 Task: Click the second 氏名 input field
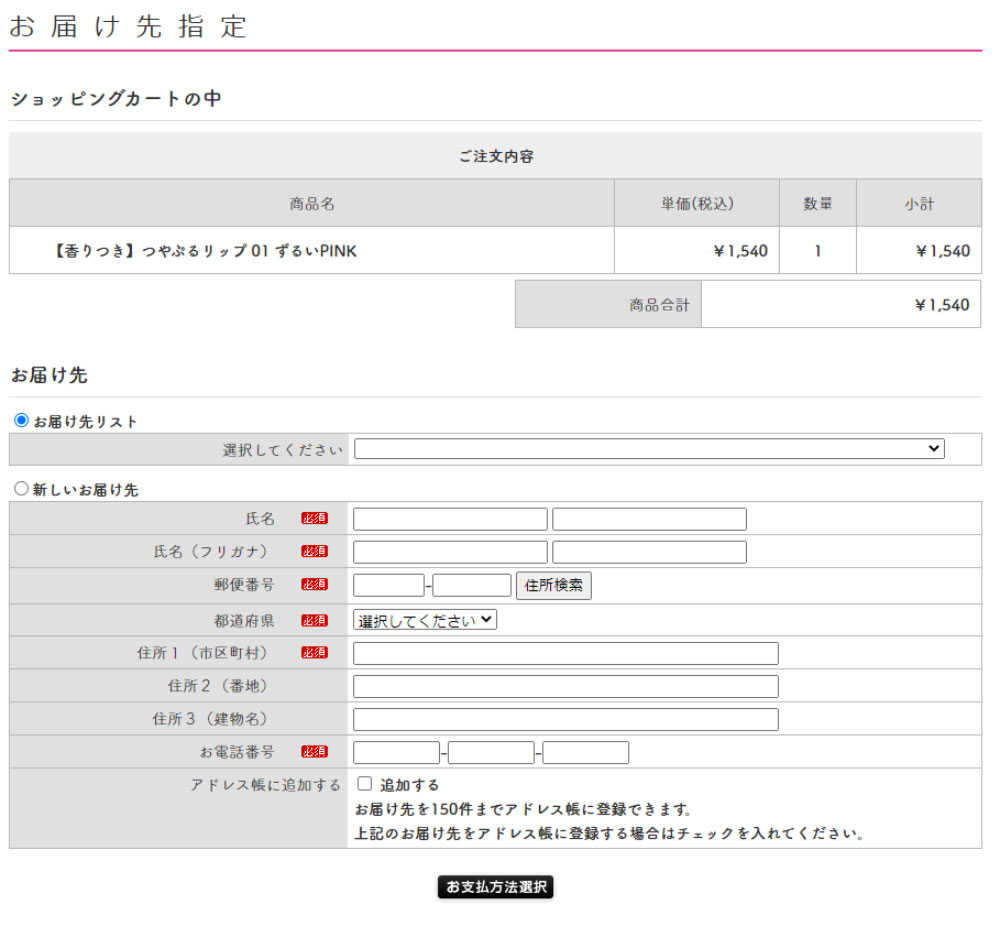click(649, 519)
